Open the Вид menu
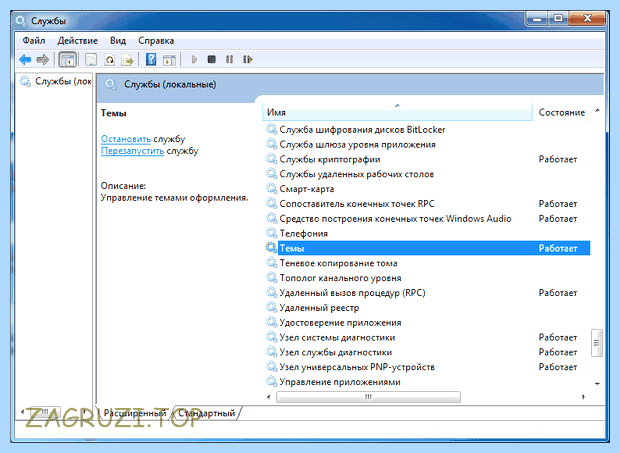This screenshot has width=620, height=453. (x=118, y=41)
